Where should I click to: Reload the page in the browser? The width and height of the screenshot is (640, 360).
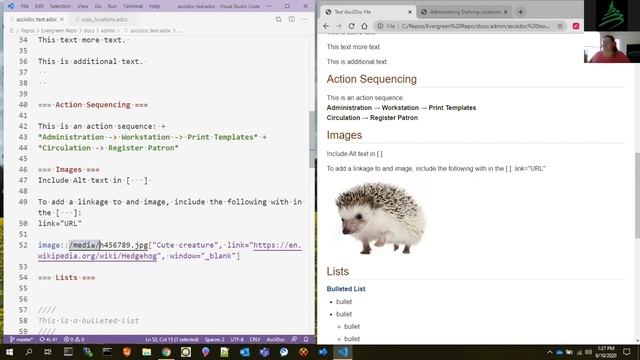pos(351,26)
